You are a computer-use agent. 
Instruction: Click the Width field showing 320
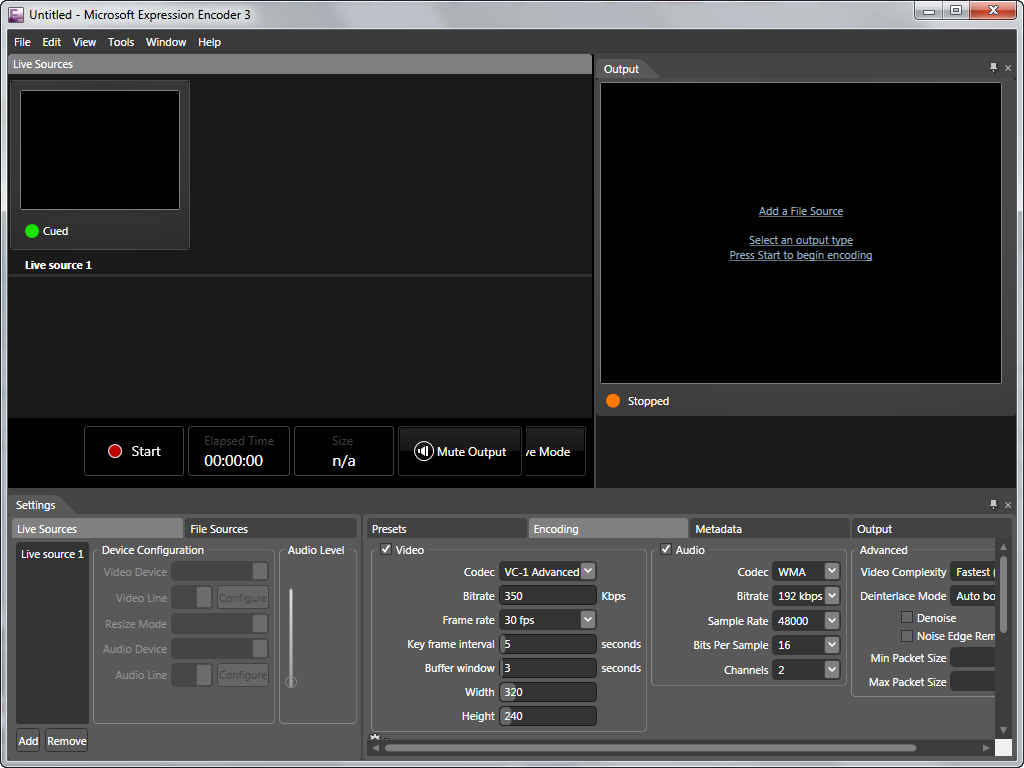click(x=547, y=692)
